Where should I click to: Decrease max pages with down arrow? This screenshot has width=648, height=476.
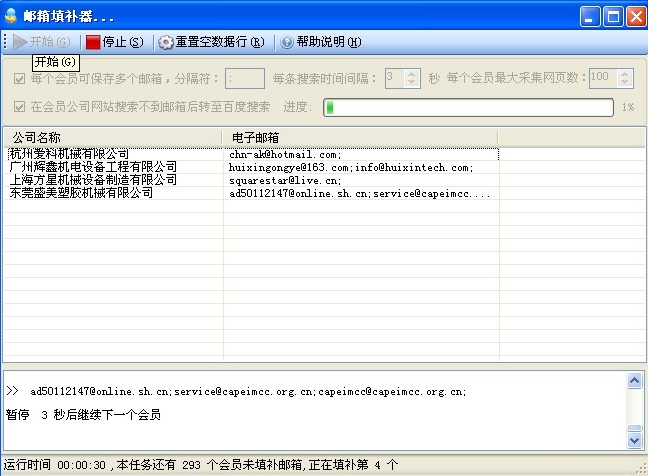[x=624, y=83]
